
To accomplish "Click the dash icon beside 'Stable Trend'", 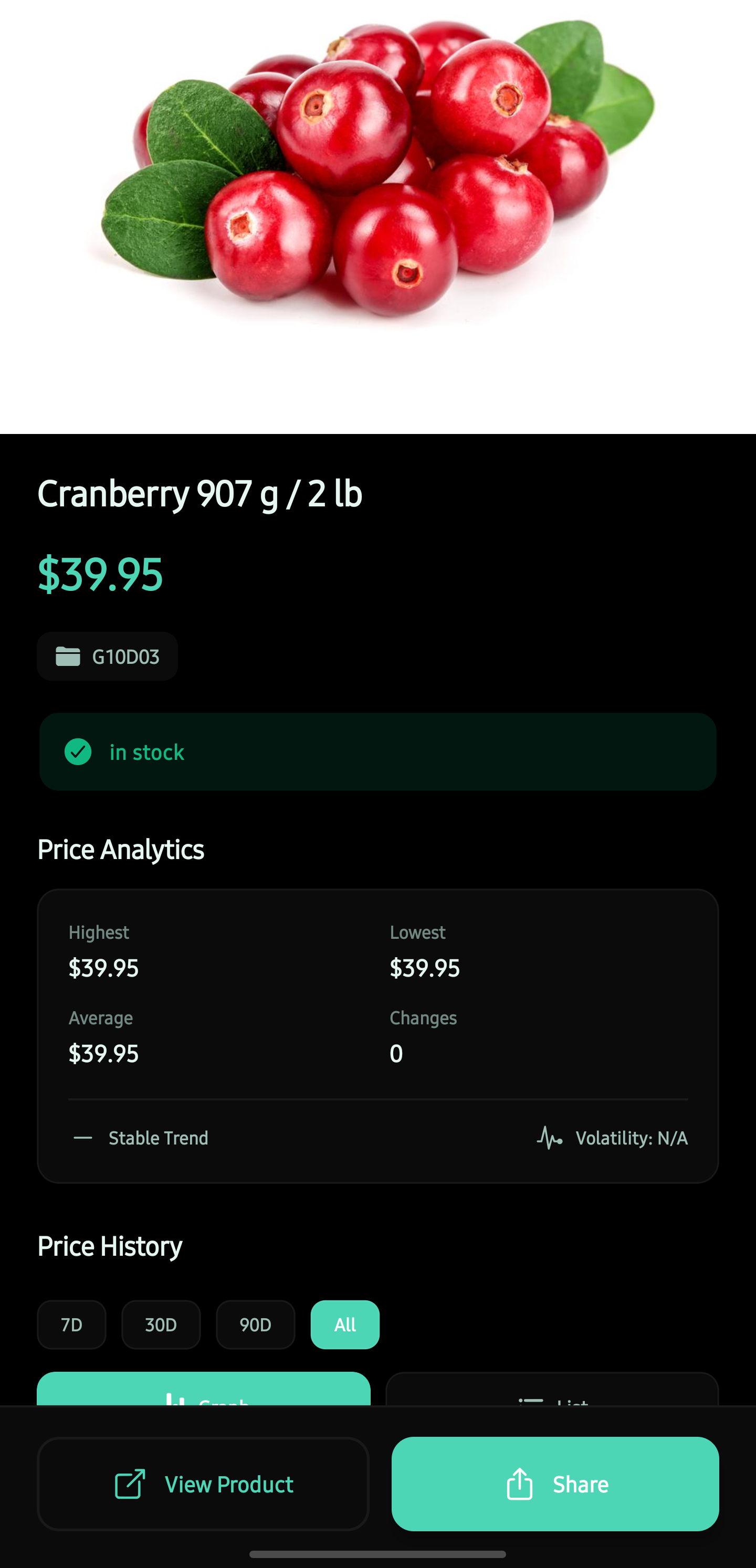I will (83, 1137).
